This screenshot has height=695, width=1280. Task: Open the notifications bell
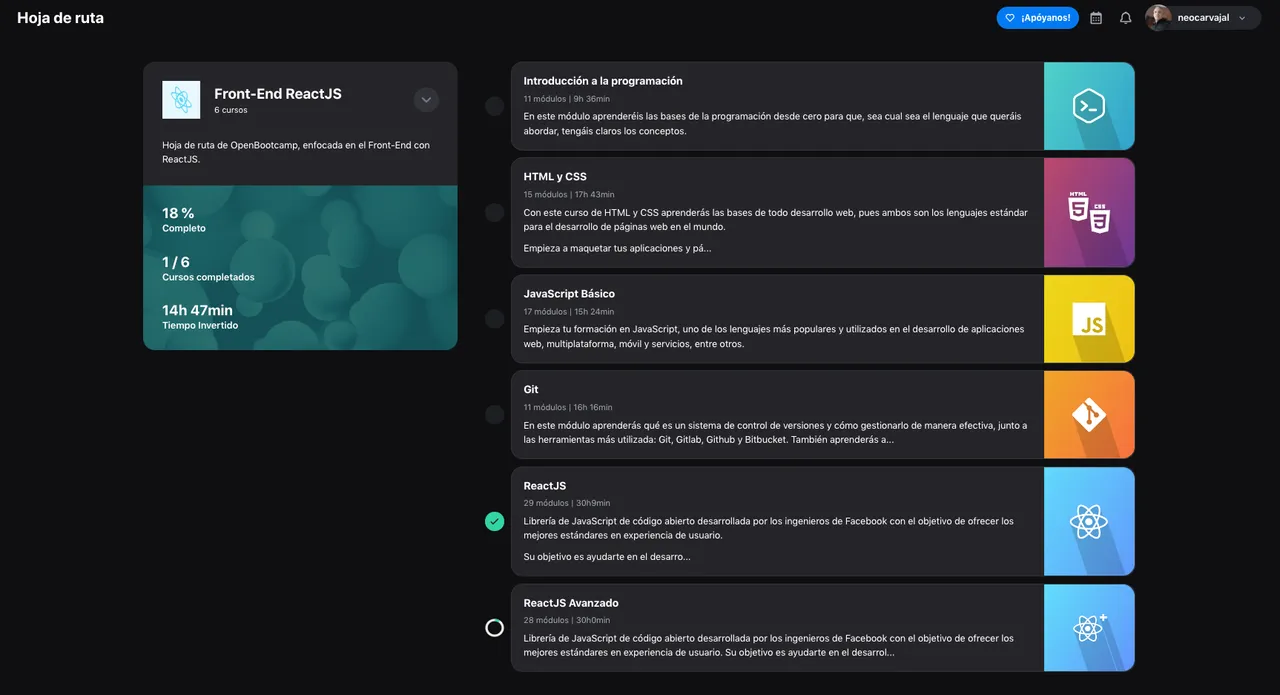point(1126,18)
